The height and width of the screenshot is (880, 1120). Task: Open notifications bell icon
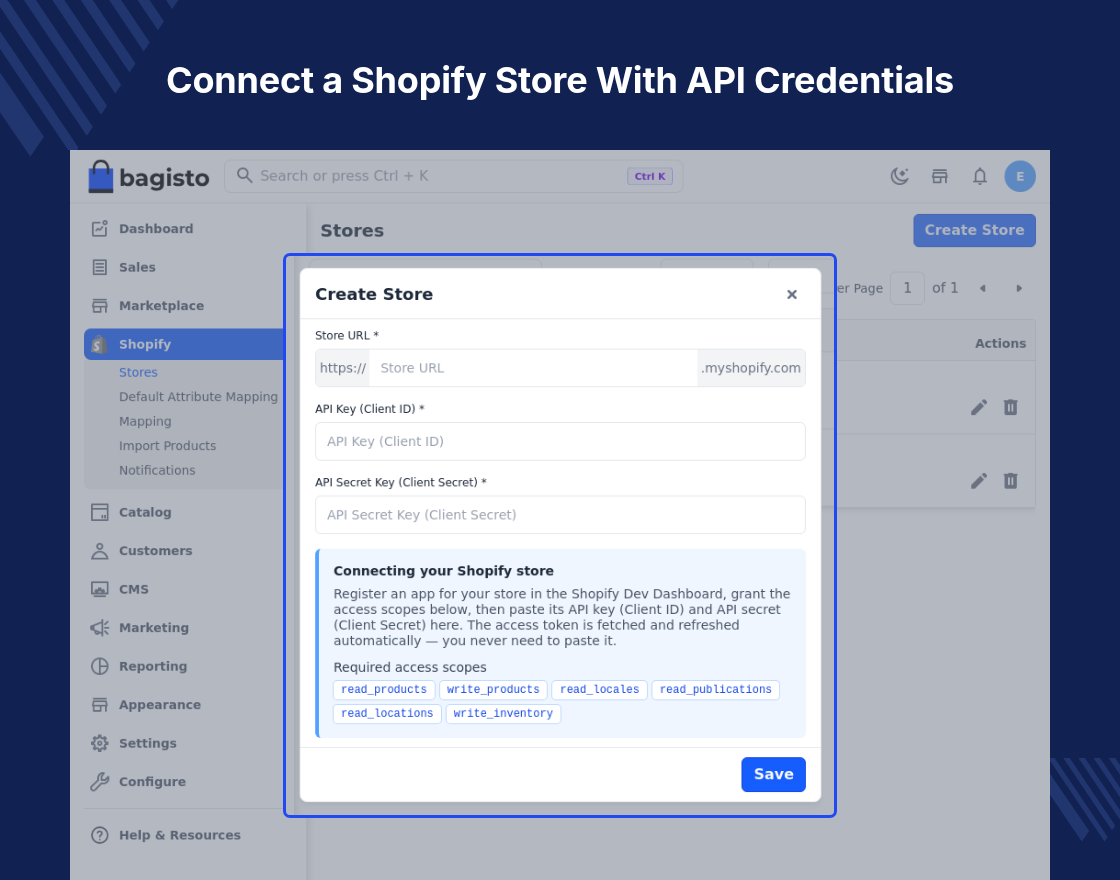coord(979,176)
